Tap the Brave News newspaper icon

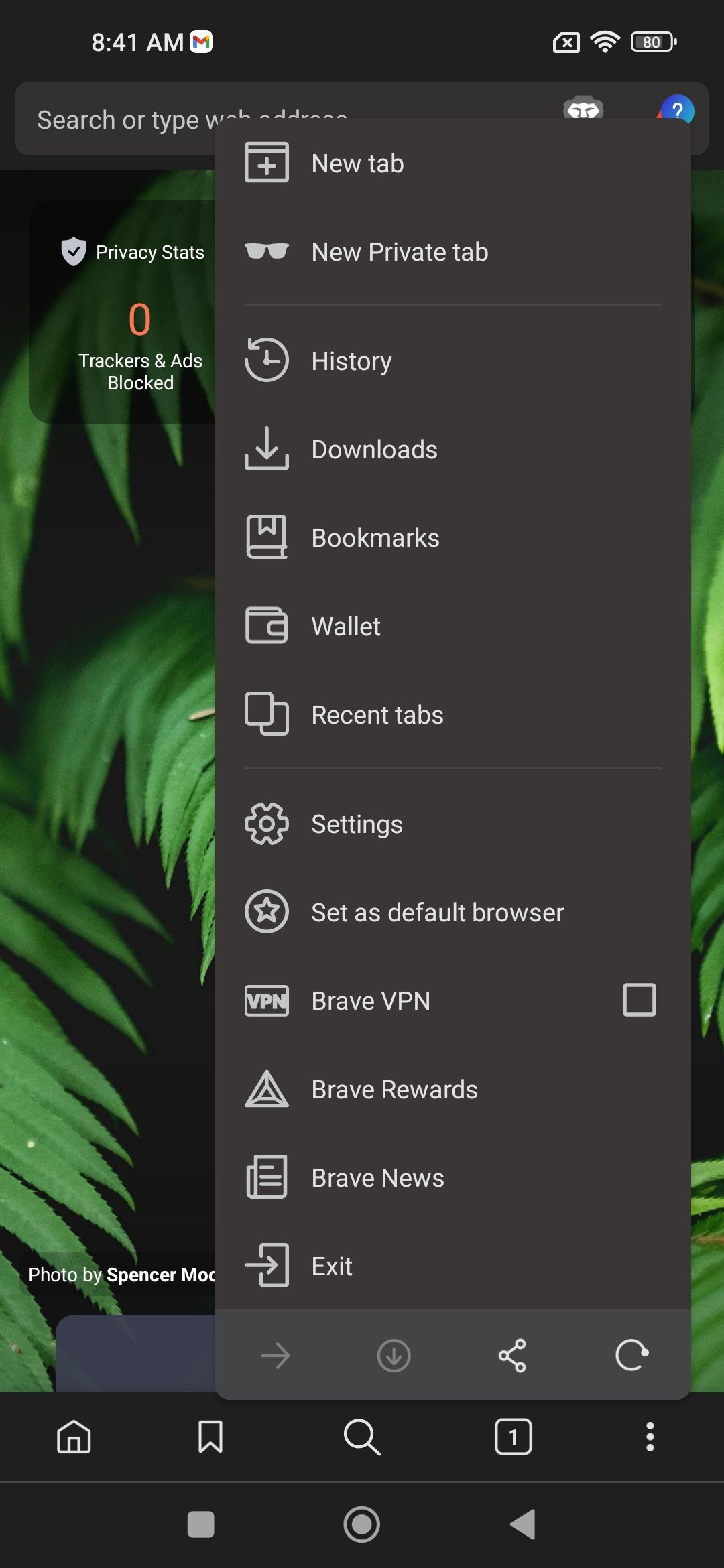(x=267, y=1177)
